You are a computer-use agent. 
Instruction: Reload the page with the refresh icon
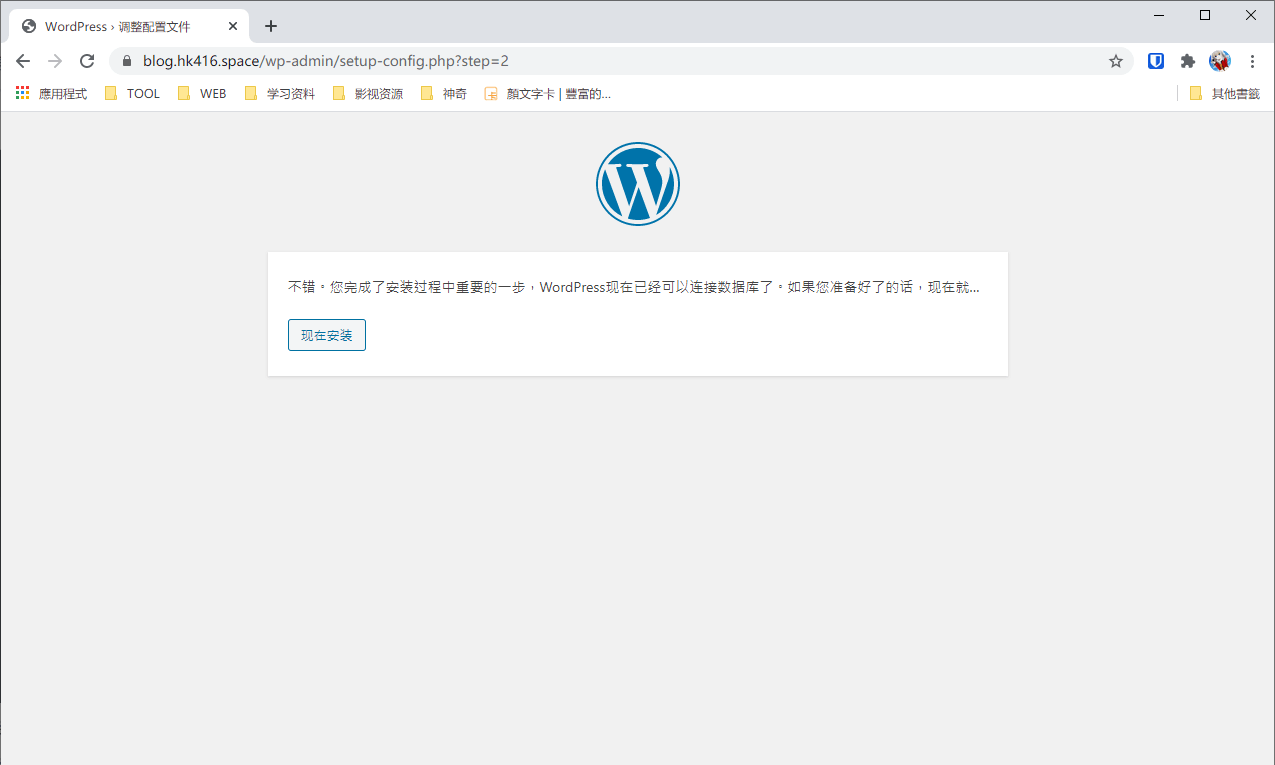click(x=87, y=61)
